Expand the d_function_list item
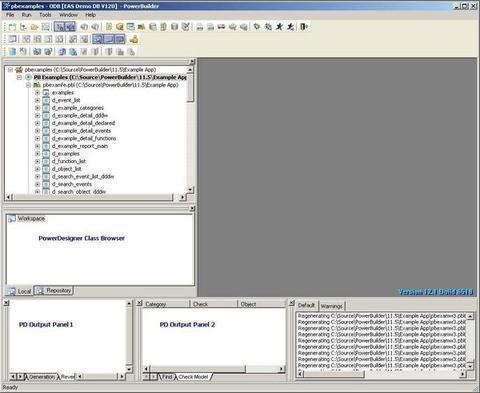The height and width of the screenshot is (393, 480). 37,161
